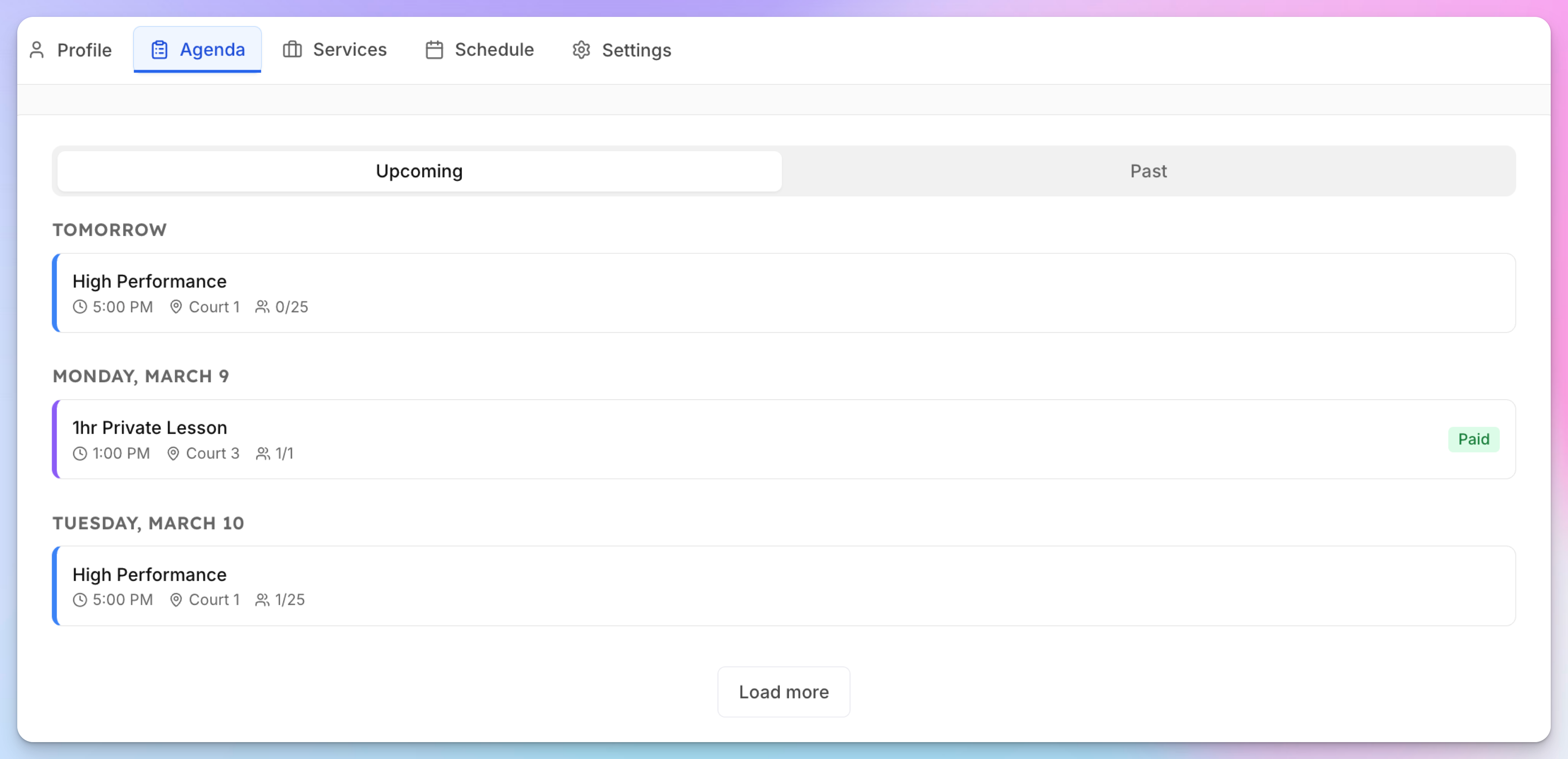Switch to the Past segment
The height and width of the screenshot is (759, 1568).
(1148, 171)
